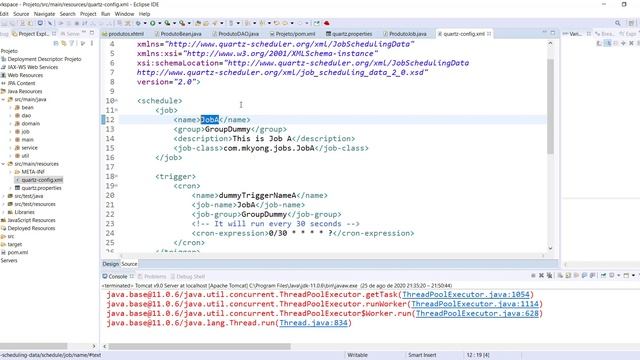Click the Pin Console icon
The width and height of the screenshot is (640, 360).
[x=604, y=276]
